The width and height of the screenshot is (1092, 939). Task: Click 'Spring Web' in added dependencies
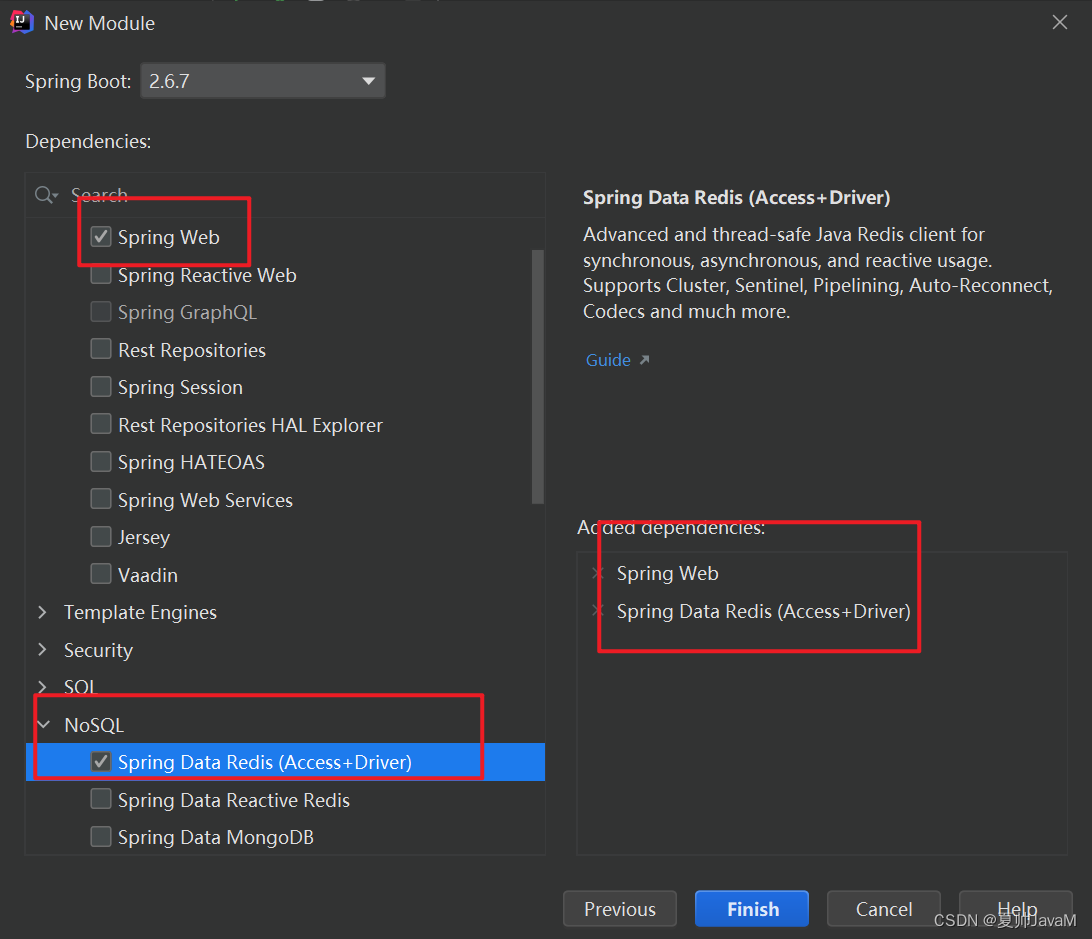[667, 573]
